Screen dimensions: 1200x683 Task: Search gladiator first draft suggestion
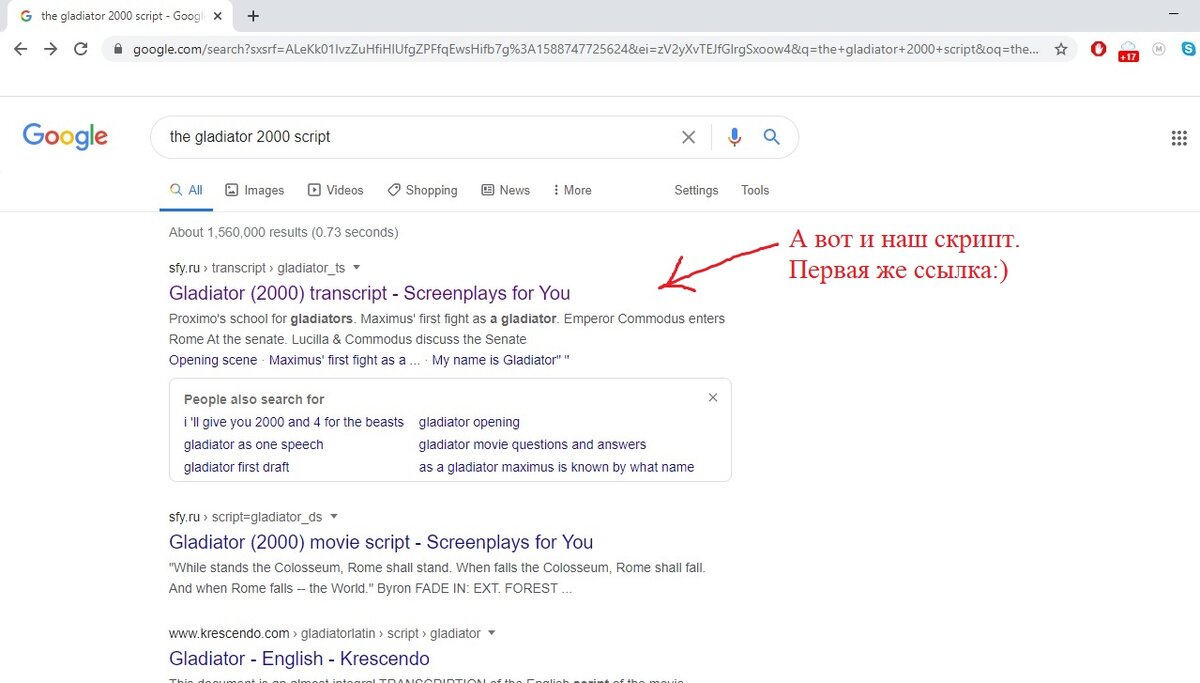point(237,467)
